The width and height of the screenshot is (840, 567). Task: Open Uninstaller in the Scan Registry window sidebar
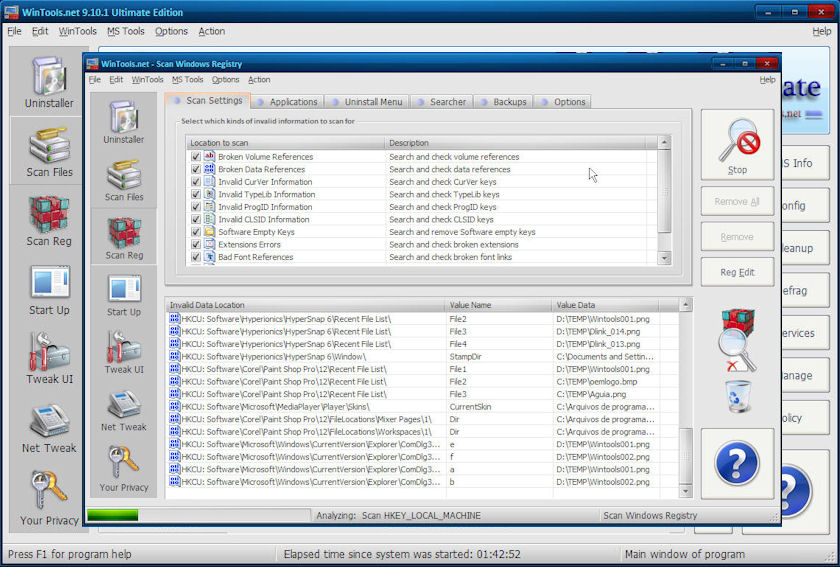124,123
